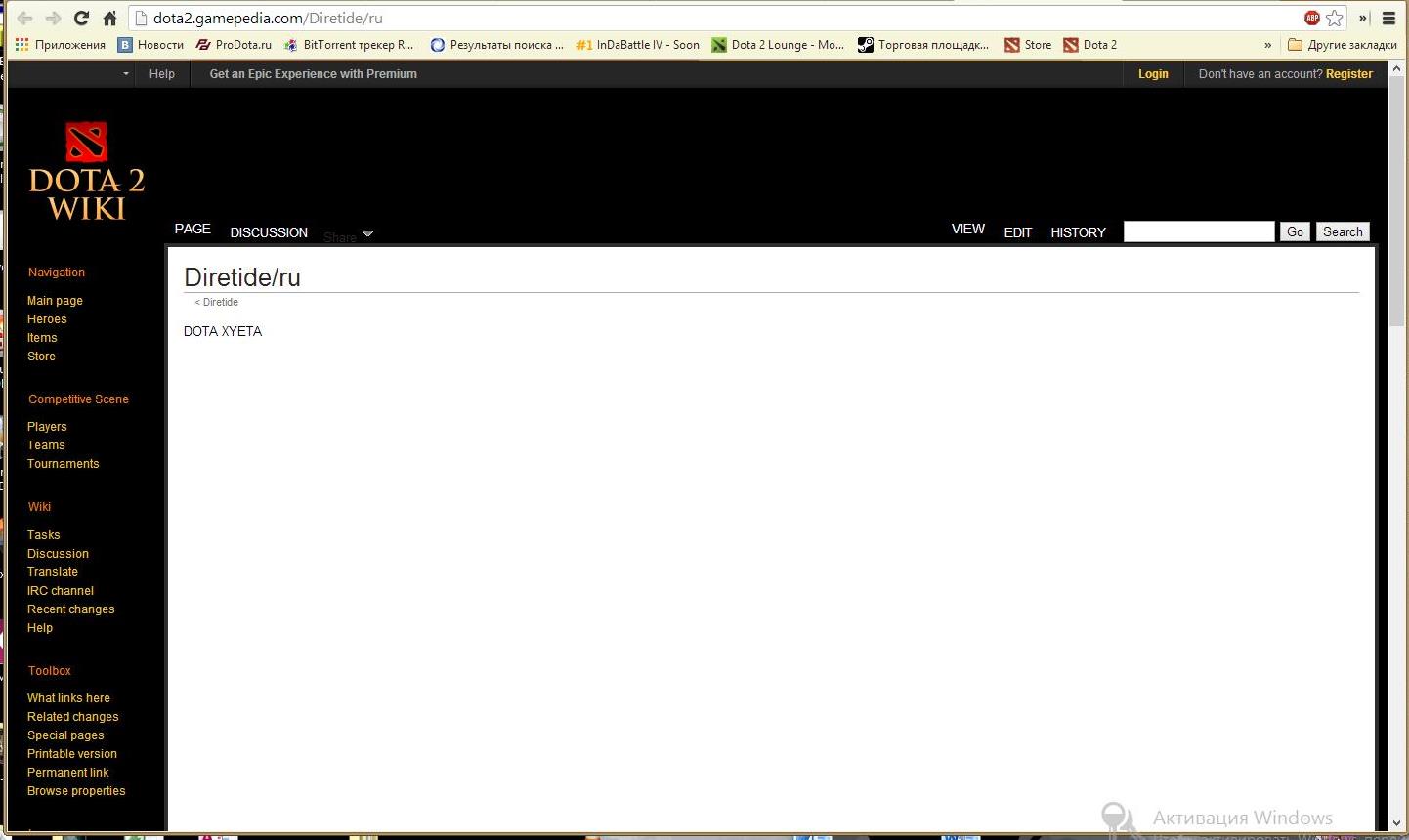Image resolution: width=1409 pixels, height=840 pixels.
Task: Click the Dota 2 Wiki logo
Action: [87, 172]
